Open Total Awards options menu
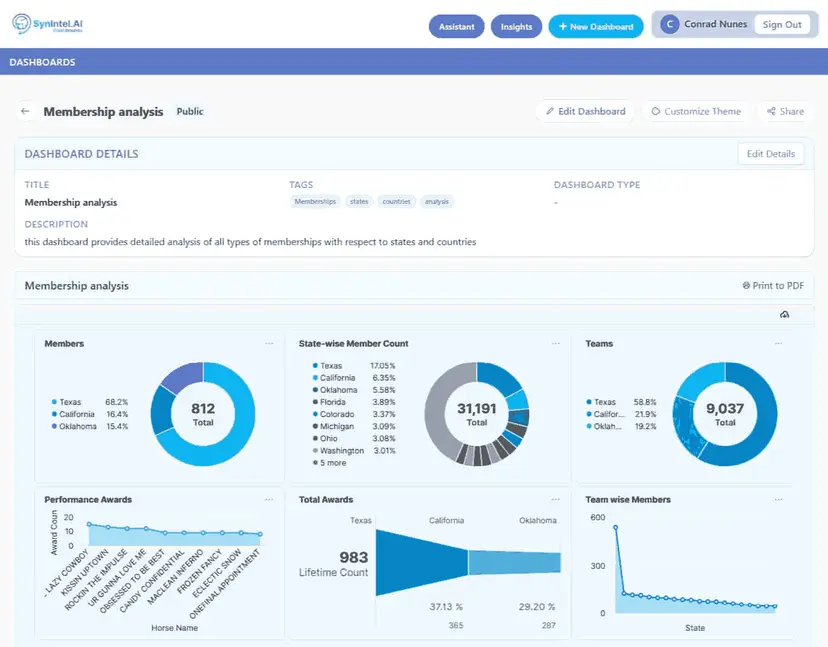This screenshot has height=647, width=828. click(x=556, y=499)
